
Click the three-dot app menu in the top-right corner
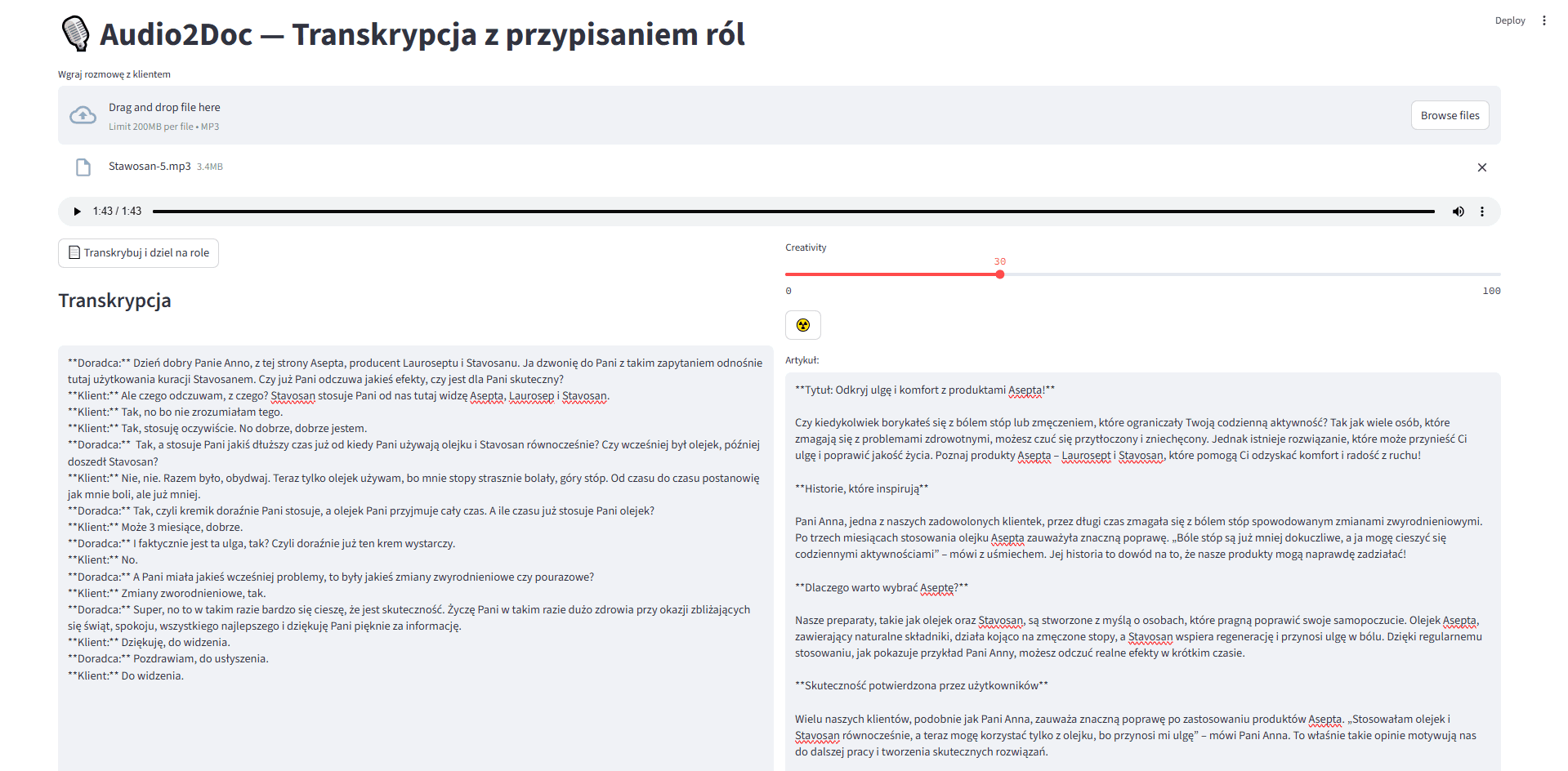[x=1544, y=20]
